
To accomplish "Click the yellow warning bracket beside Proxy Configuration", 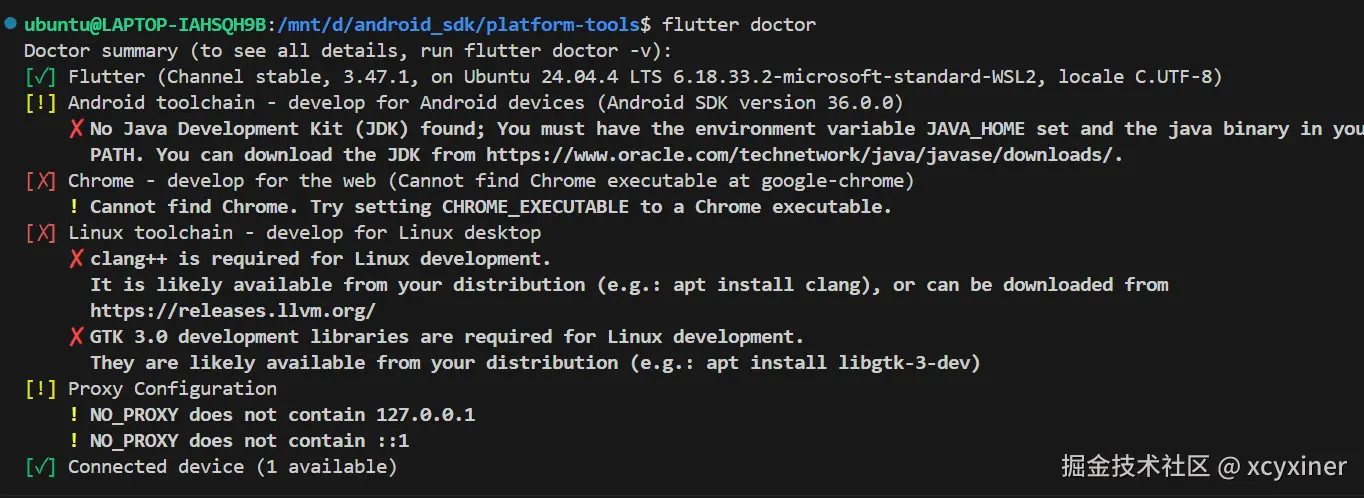I will pos(40,389).
